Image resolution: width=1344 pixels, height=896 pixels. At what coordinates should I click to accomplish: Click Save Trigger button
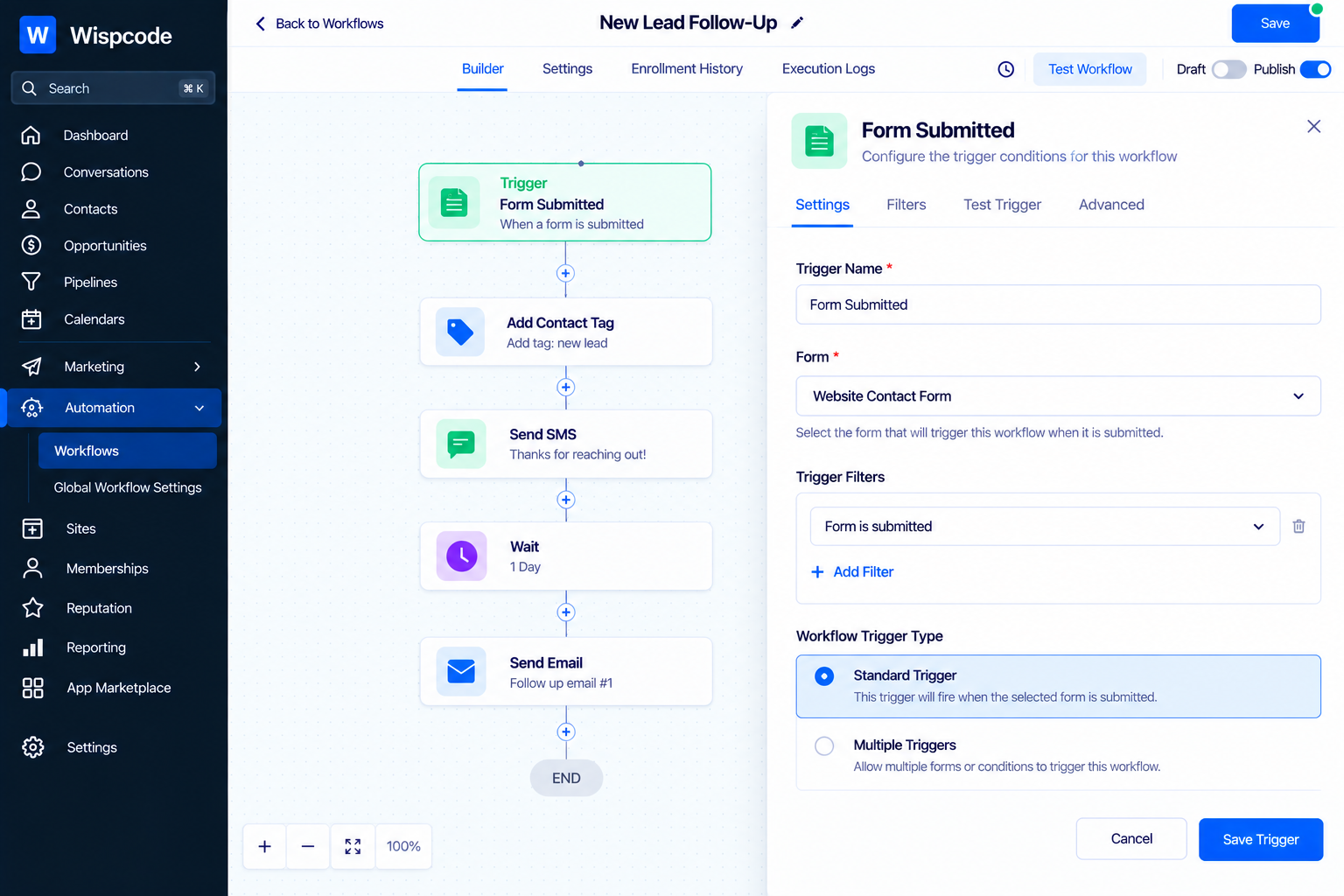(1260, 839)
